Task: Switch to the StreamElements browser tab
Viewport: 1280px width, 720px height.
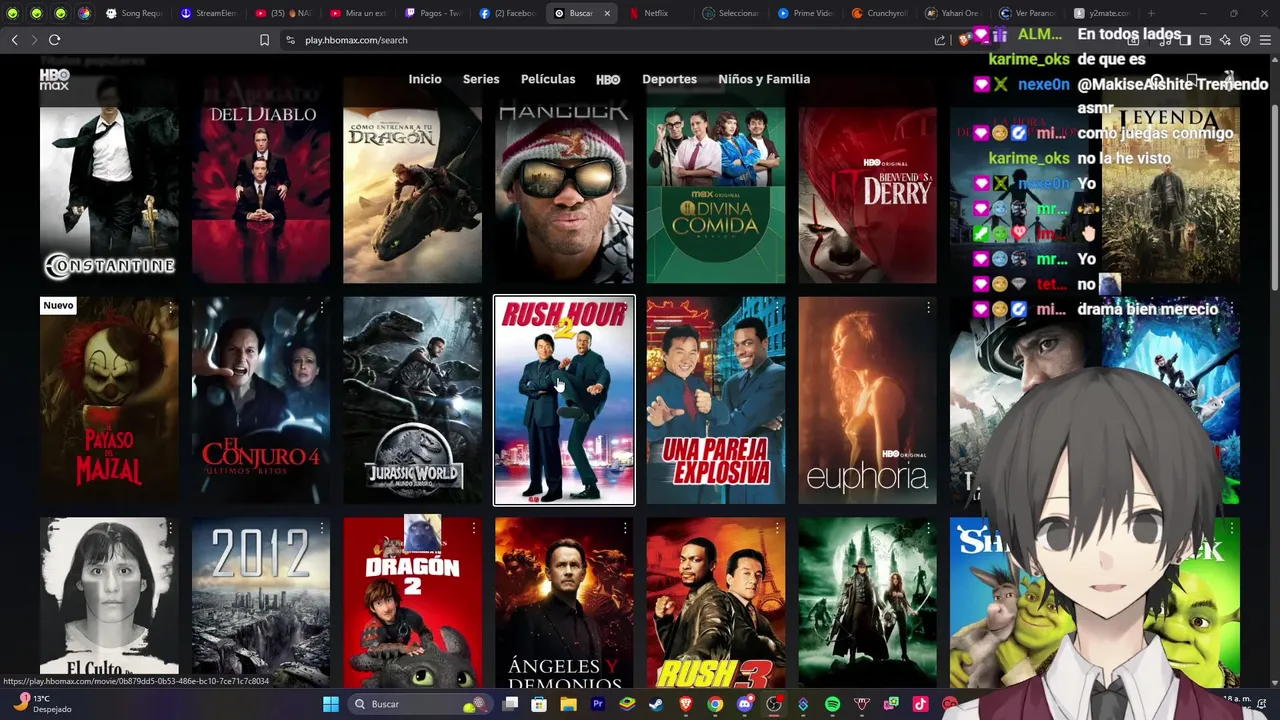Action: [212, 13]
